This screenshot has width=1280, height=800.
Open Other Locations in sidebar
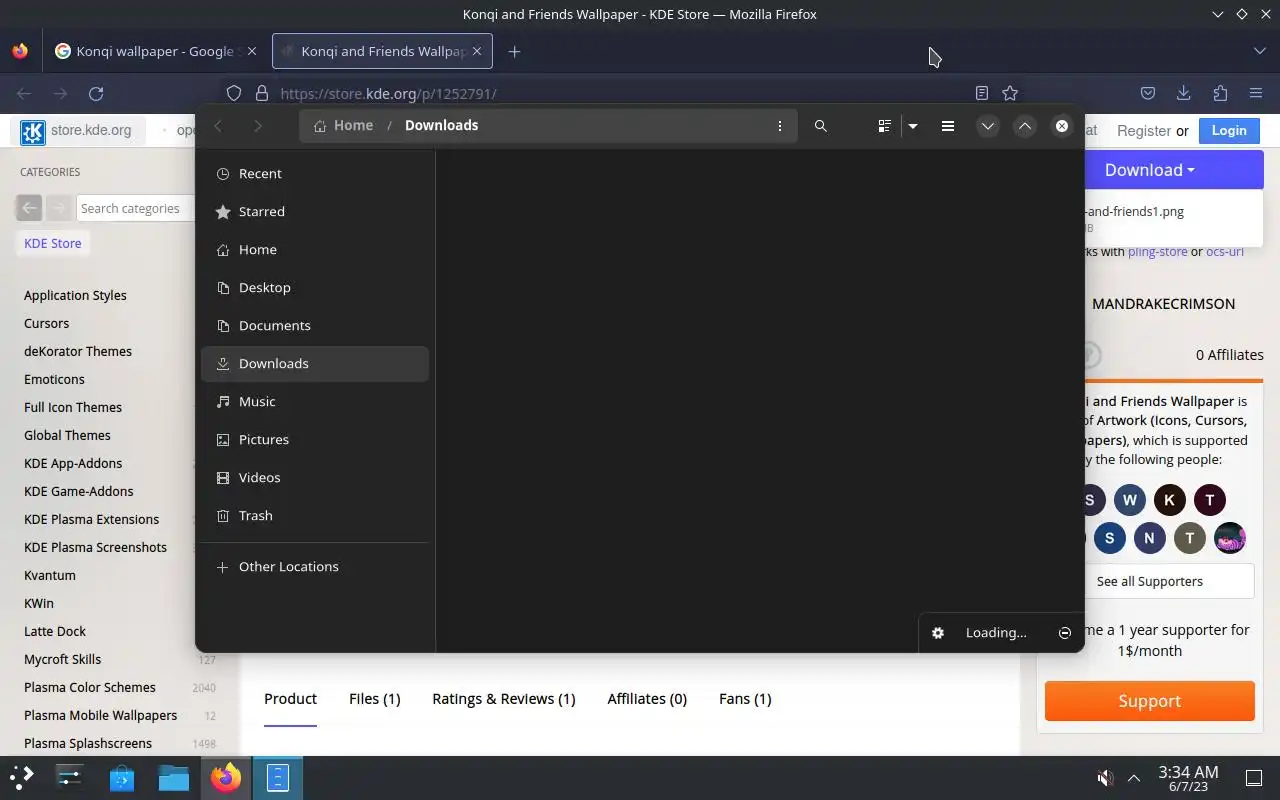[315, 566]
